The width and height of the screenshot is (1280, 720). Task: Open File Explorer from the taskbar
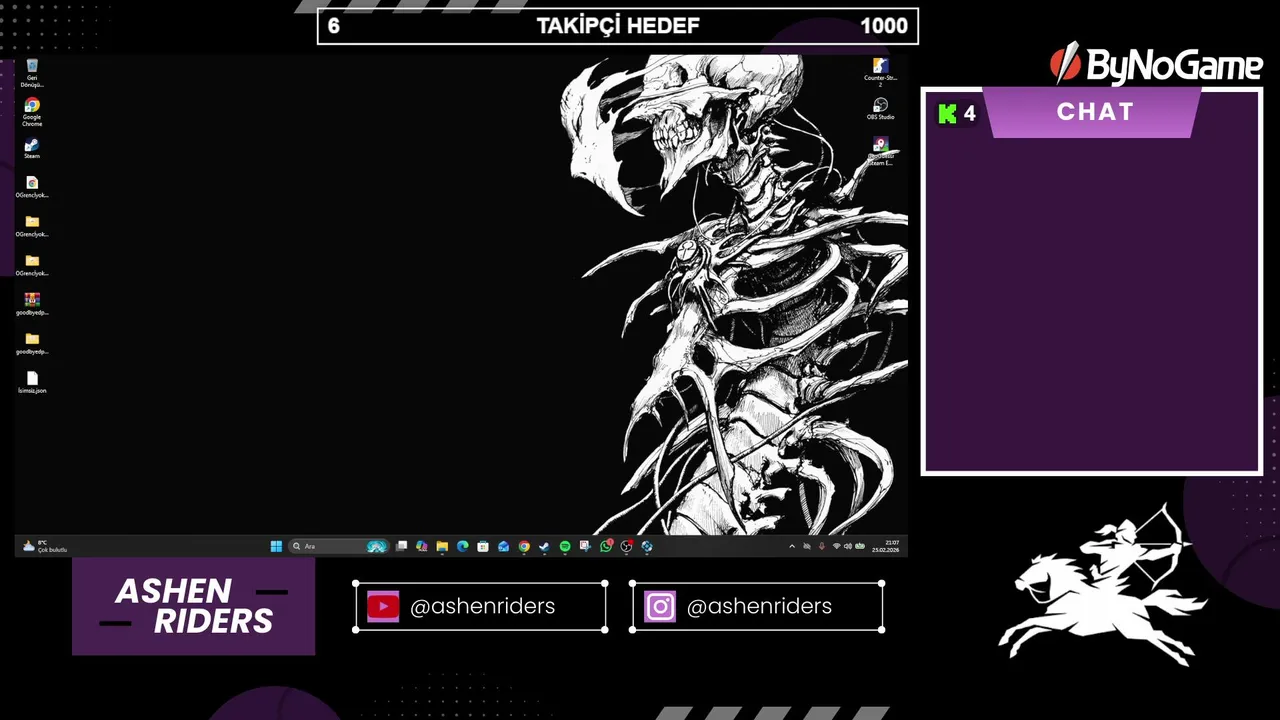442,546
